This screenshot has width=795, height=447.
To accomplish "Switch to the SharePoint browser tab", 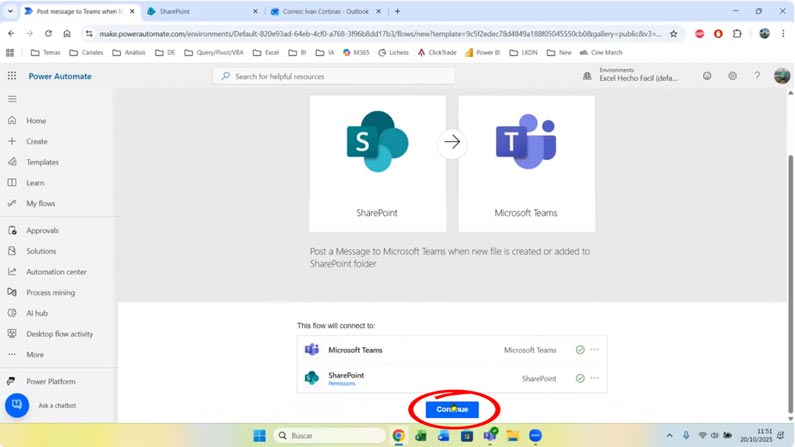I will pos(201,11).
